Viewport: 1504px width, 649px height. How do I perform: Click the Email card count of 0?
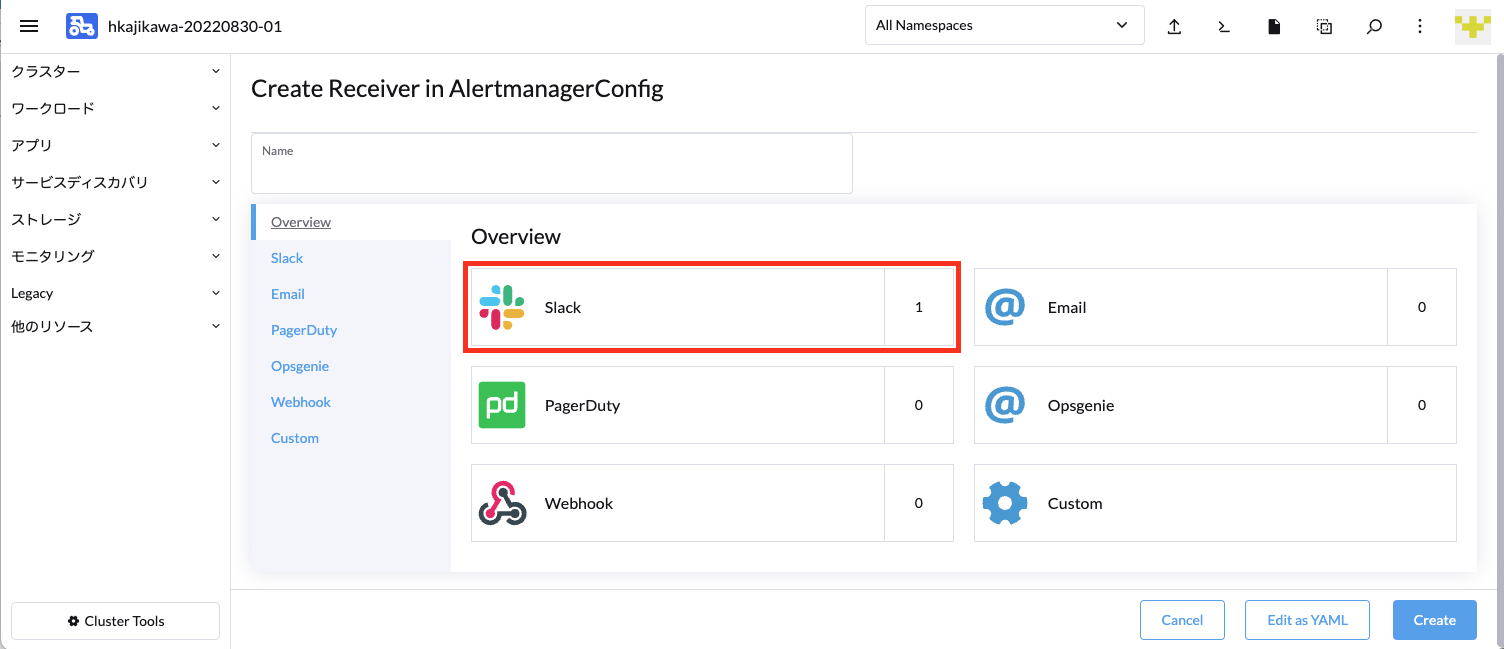tap(1422, 307)
